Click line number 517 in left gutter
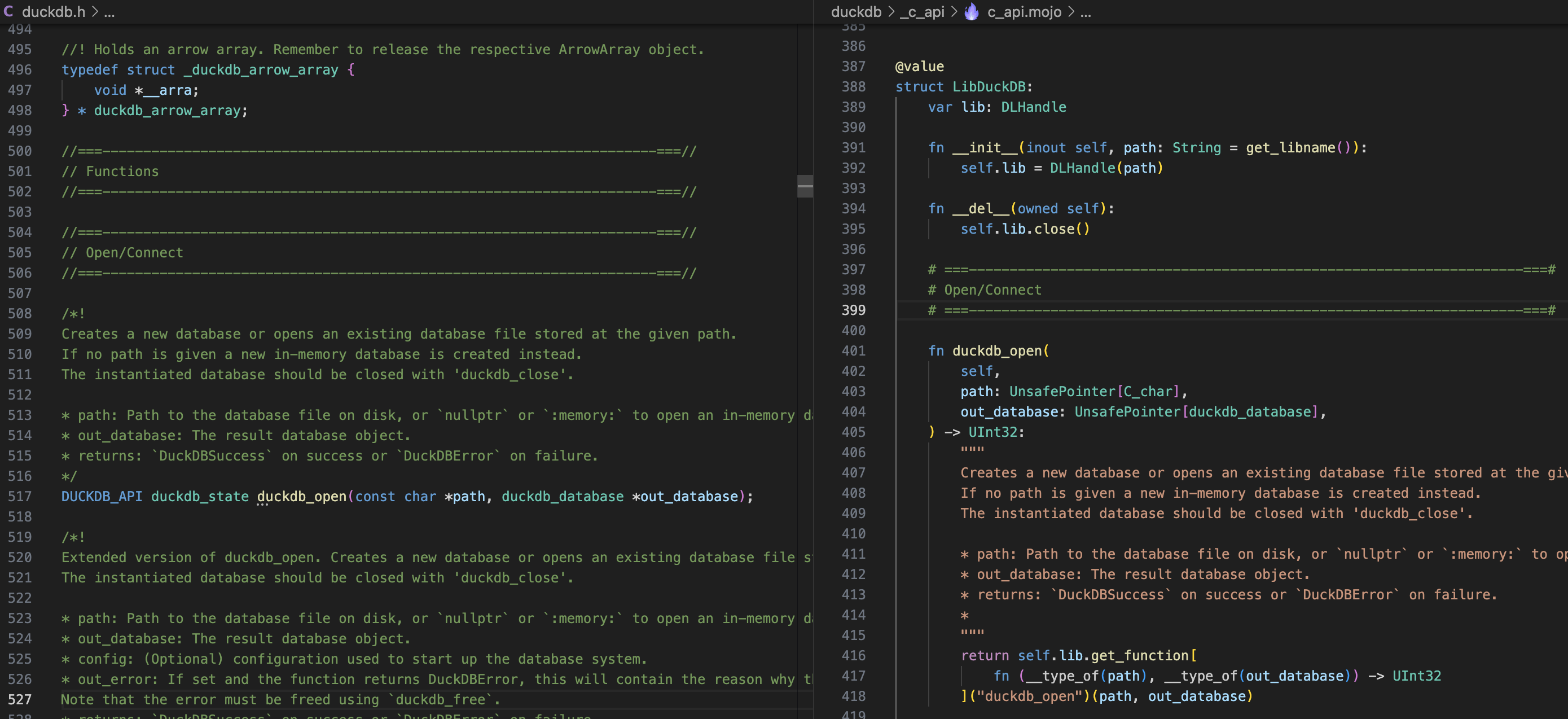This screenshot has height=719, width=1568. (x=20, y=497)
